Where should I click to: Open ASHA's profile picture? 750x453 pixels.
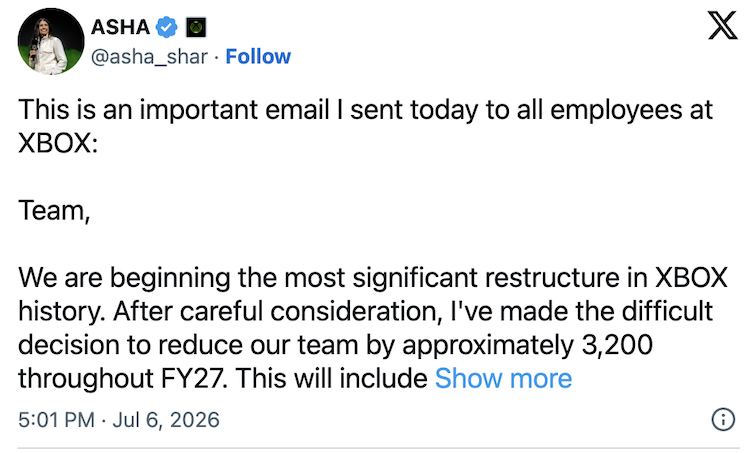click(51, 41)
